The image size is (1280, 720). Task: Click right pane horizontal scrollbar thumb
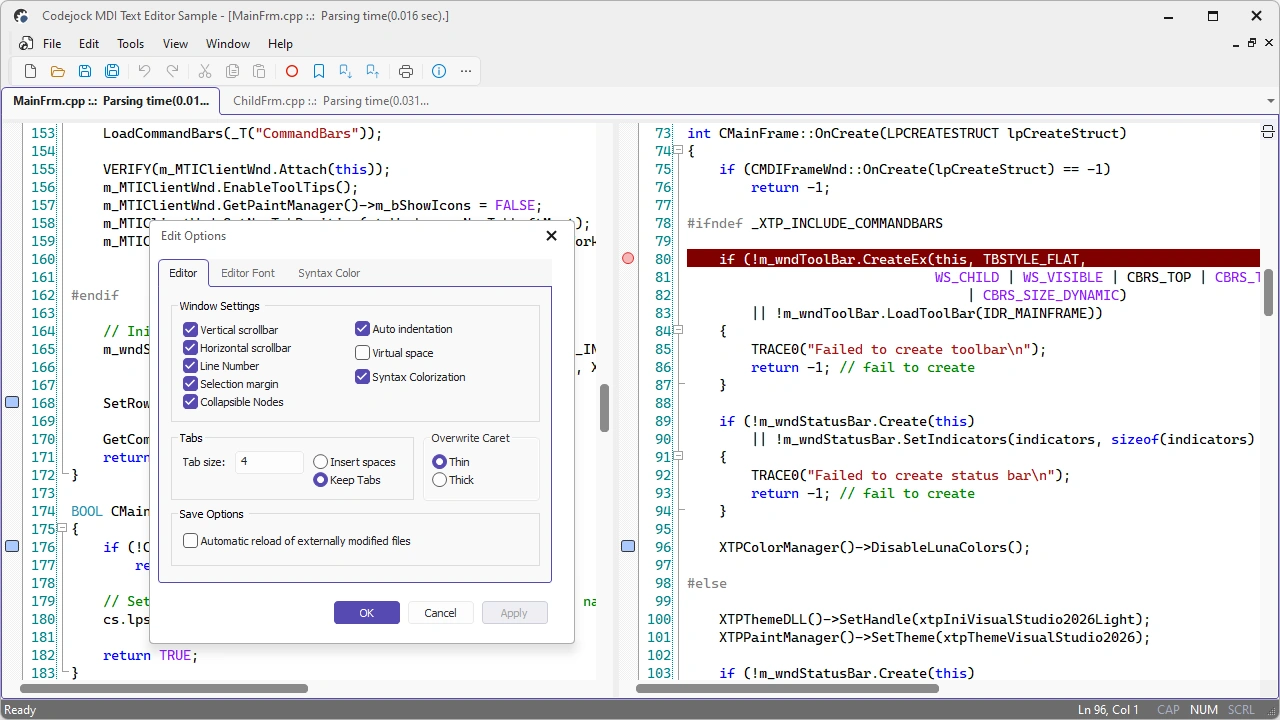[788, 689]
